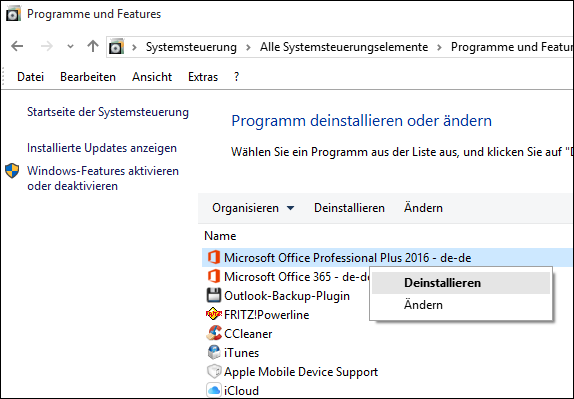Click the FRITZ!Powerline program icon
574x399 pixels.
click(214, 314)
